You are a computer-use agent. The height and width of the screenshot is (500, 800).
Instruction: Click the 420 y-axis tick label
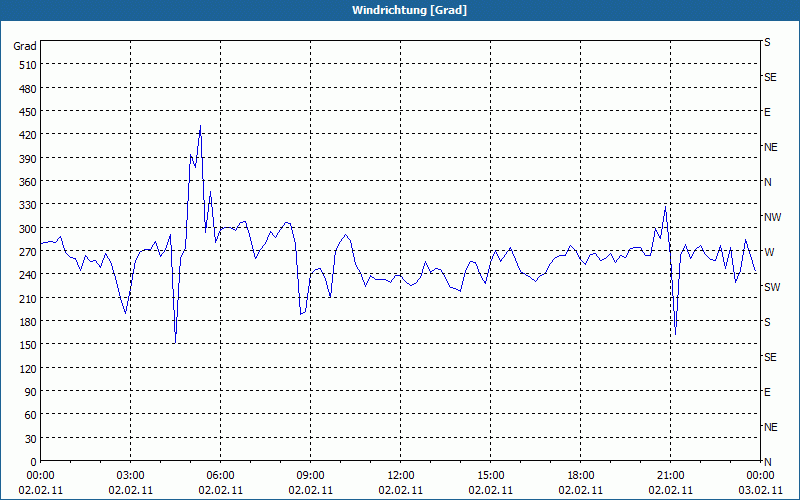click(x=28, y=136)
